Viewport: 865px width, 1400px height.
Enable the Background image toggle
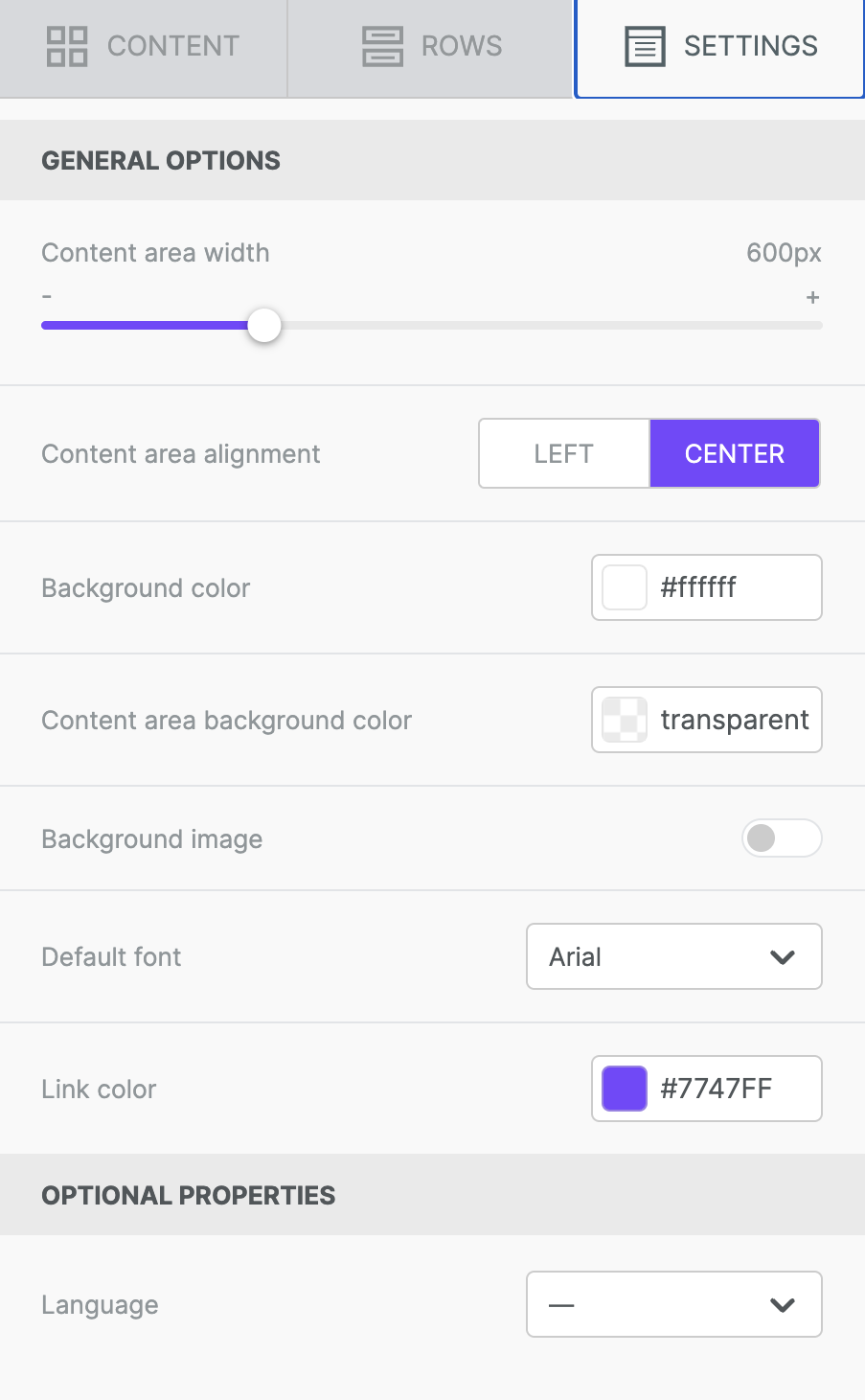pyautogui.click(x=782, y=838)
